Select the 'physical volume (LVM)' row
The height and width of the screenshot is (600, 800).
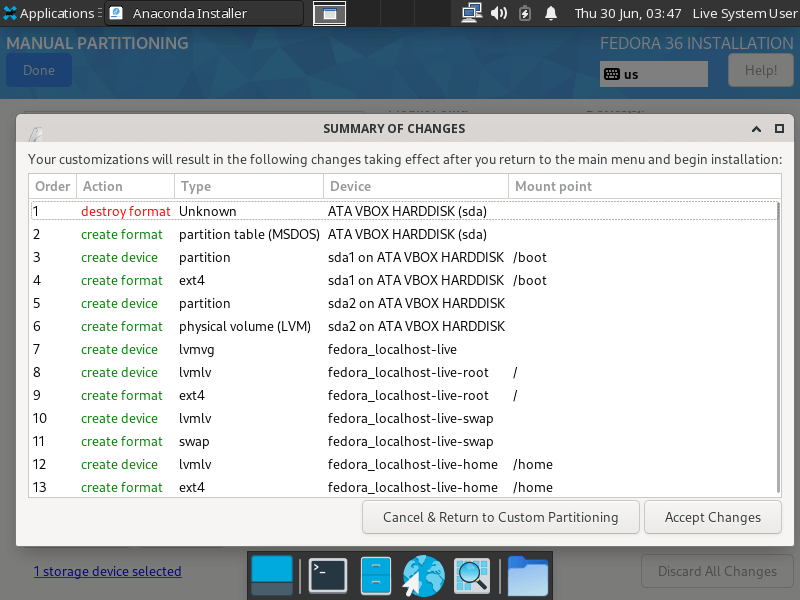(x=404, y=326)
